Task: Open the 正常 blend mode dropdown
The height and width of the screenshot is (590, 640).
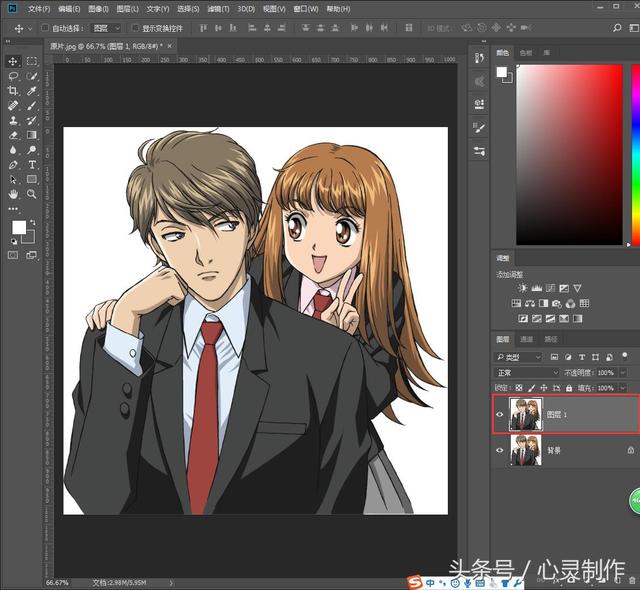Action: [x=527, y=373]
